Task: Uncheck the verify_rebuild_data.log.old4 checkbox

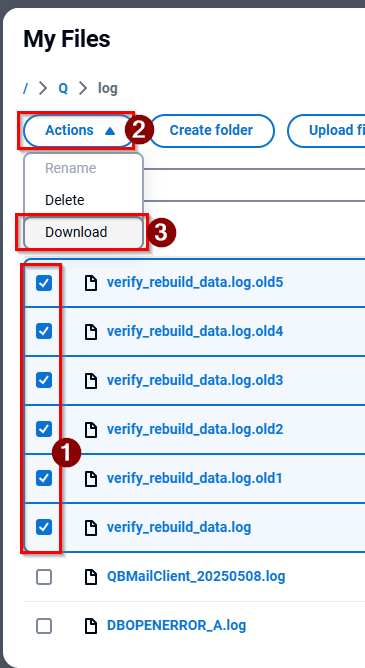Action: pyautogui.click(x=44, y=331)
